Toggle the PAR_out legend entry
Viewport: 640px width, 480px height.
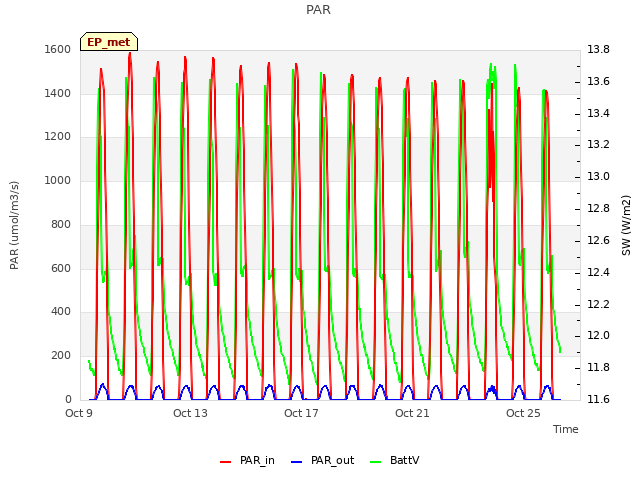coord(322,460)
